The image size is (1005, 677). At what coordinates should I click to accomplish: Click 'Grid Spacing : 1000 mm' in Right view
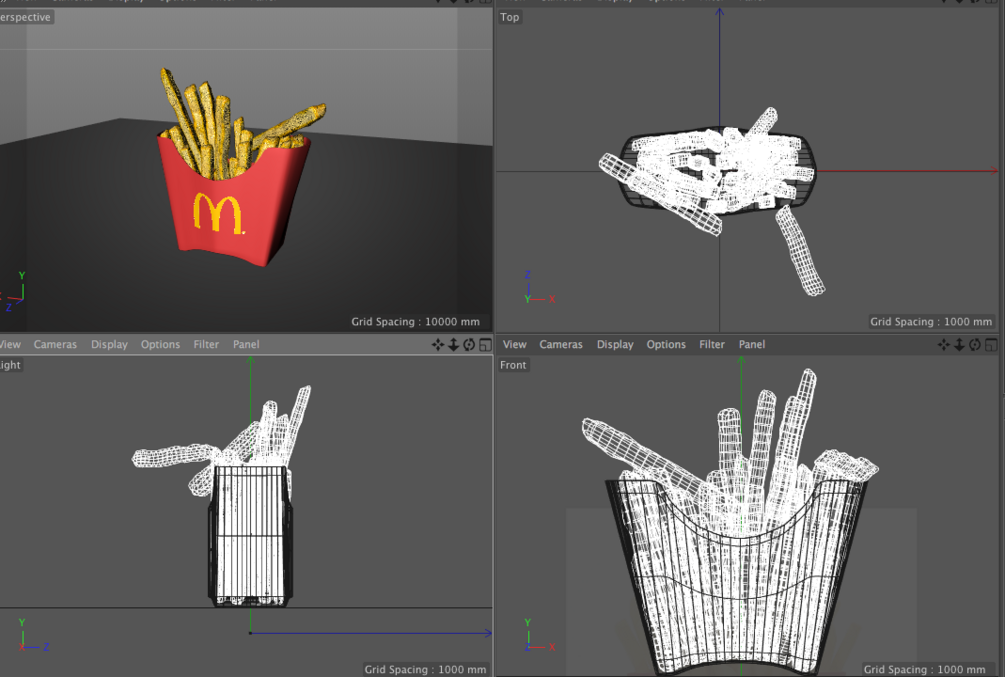[x=425, y=669]
